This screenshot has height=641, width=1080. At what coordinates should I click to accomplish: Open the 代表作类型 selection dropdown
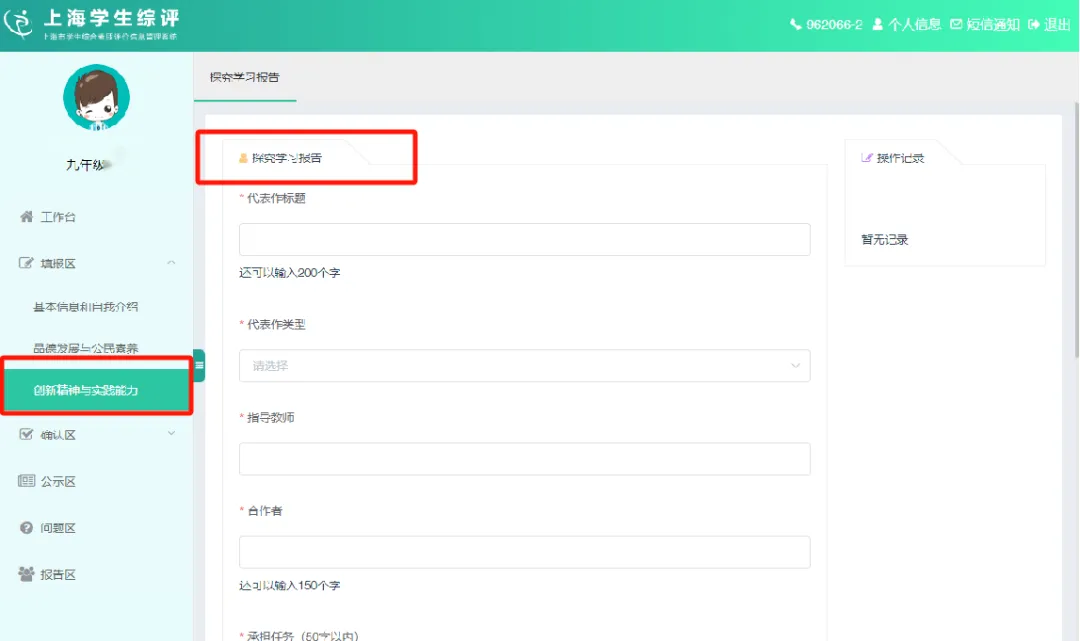523,365
